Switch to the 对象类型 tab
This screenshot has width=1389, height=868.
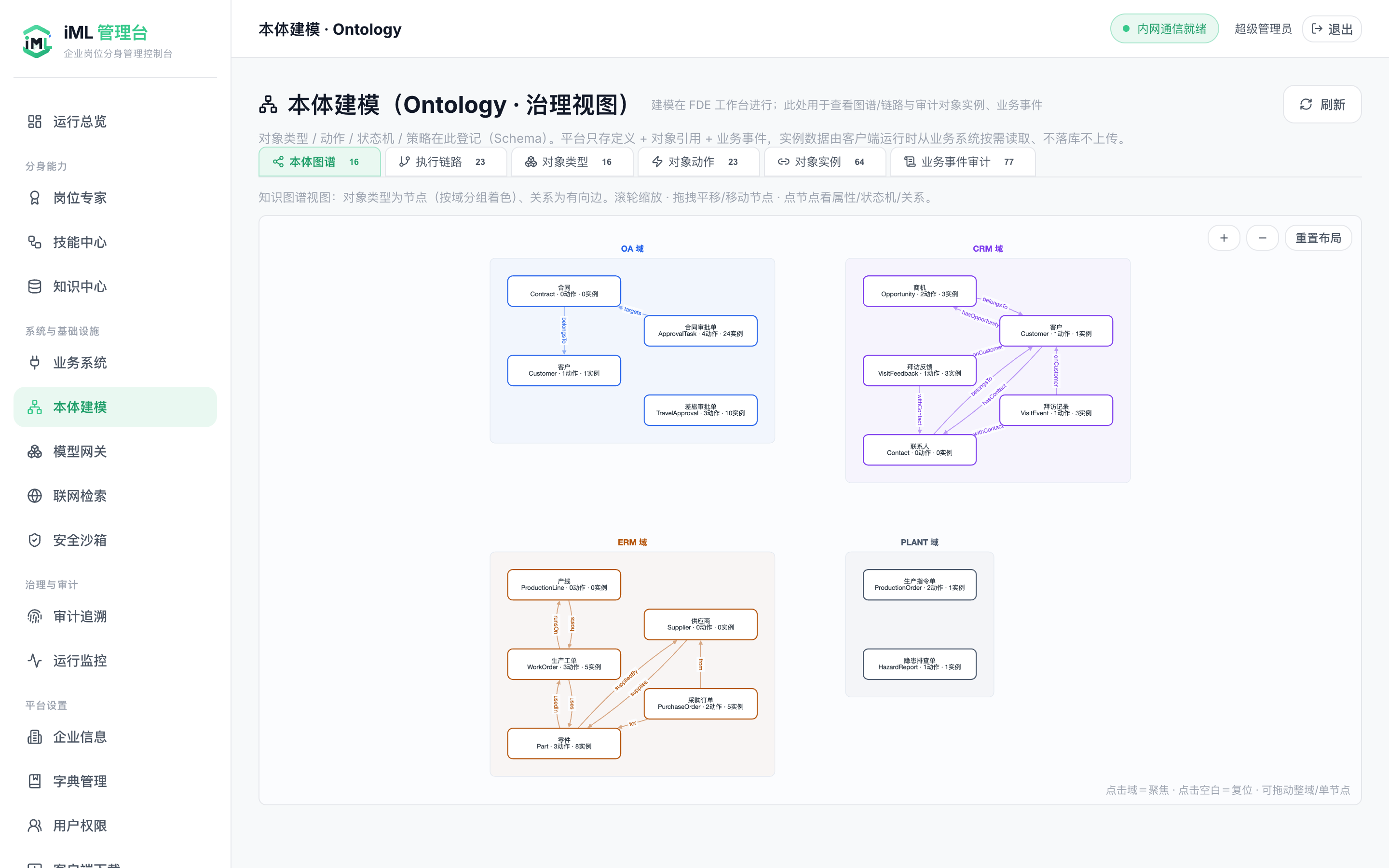click(572, 162)
